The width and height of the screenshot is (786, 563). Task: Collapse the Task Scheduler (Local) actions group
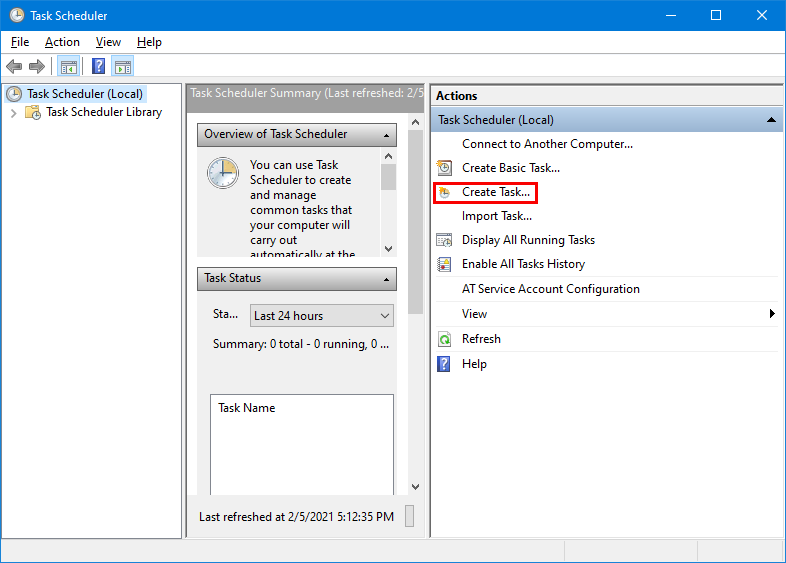click(771, 120)
